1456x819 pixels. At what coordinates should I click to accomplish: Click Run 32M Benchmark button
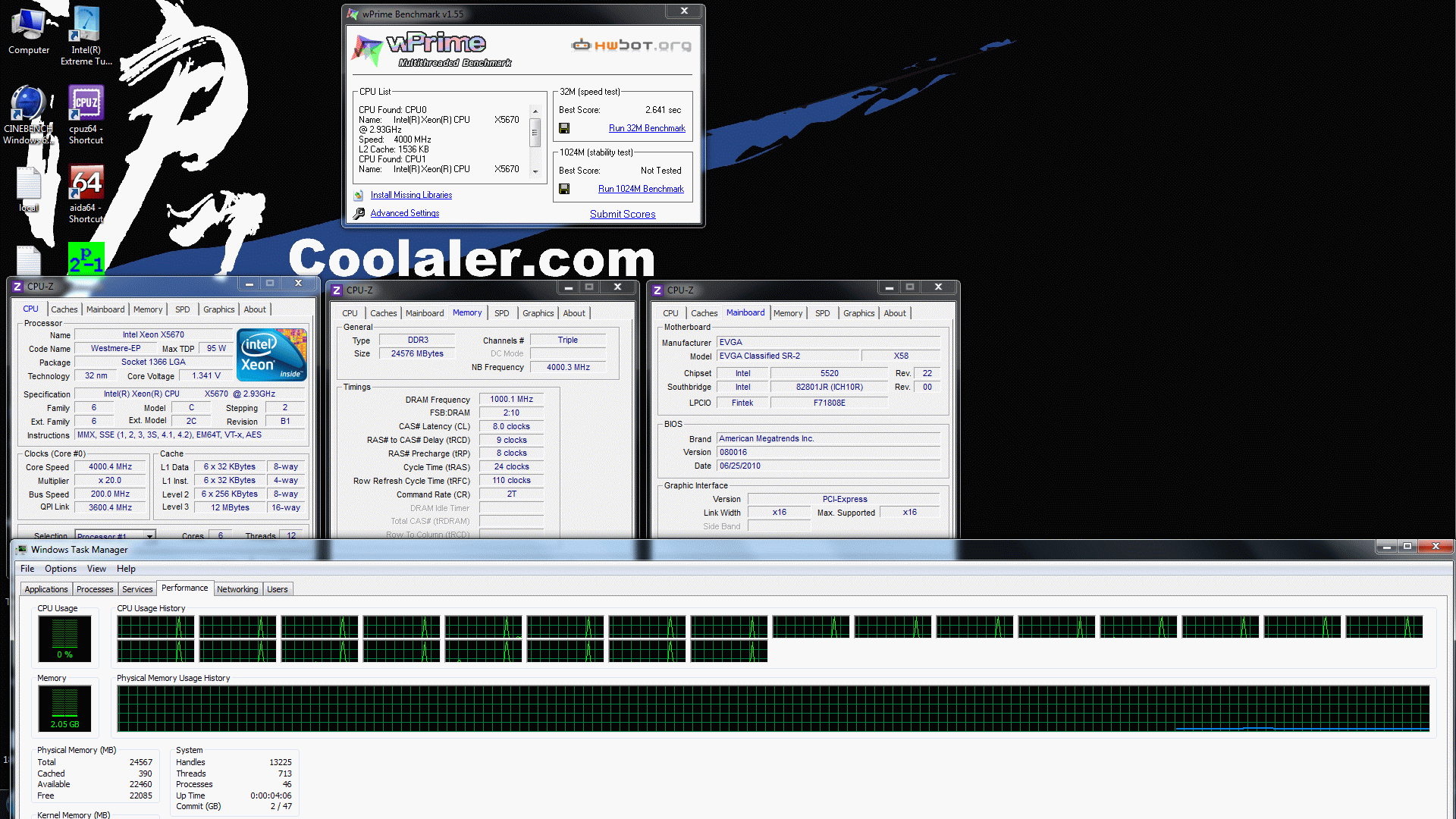point(647,128)
